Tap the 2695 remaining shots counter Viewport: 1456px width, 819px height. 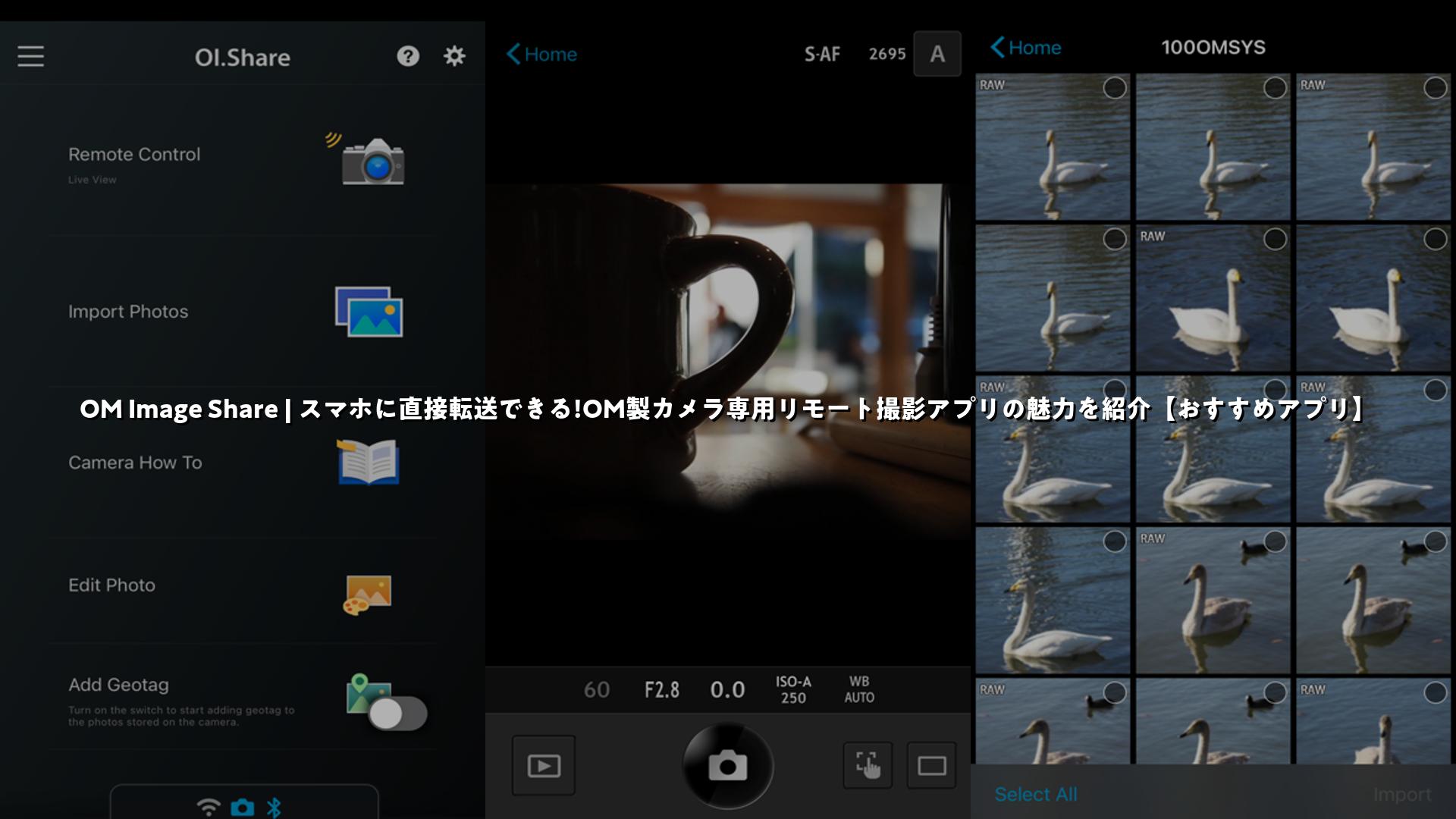pyautogui.click(x=887, y=55)
